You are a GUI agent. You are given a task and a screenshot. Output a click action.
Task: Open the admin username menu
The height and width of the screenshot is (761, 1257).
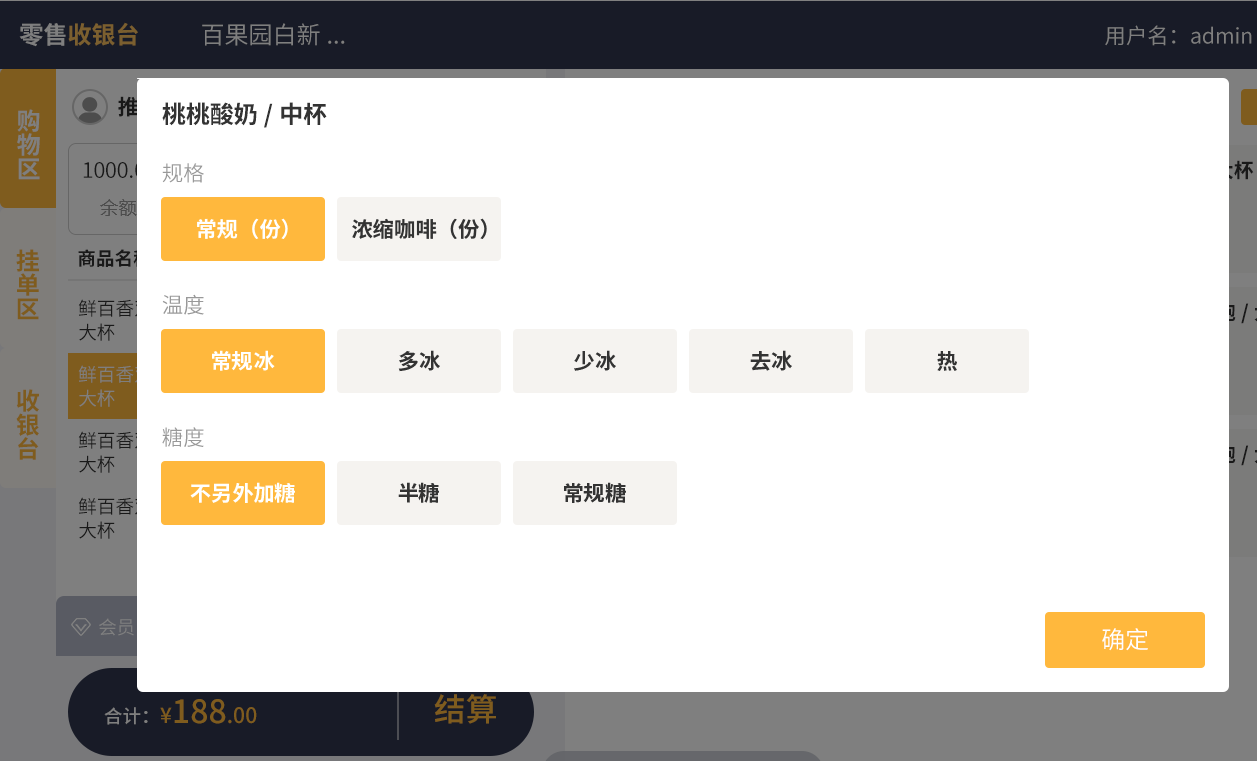coord(1178,36)
